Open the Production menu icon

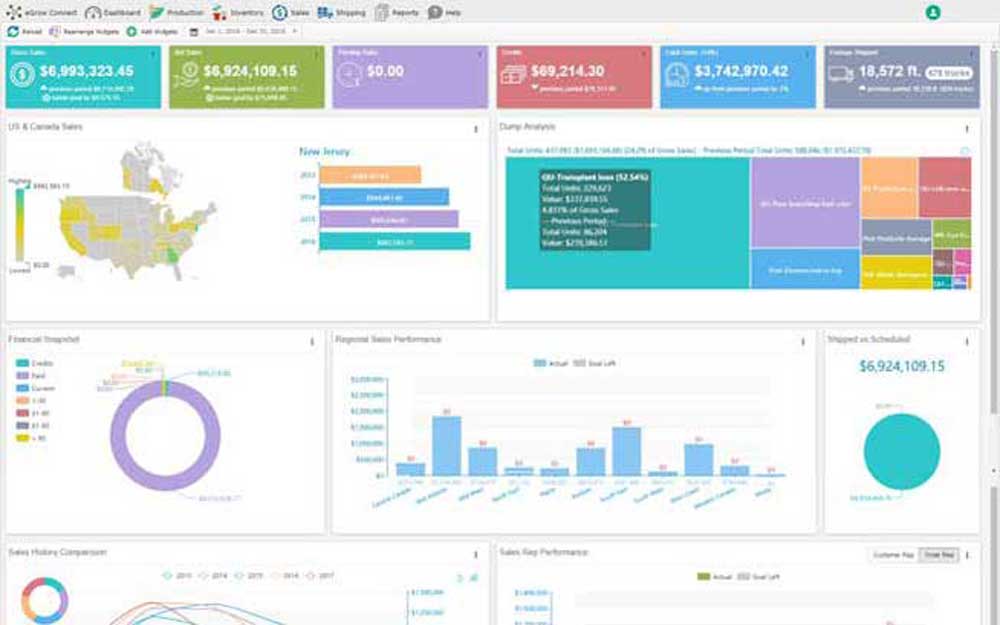(x=158, y=13)
